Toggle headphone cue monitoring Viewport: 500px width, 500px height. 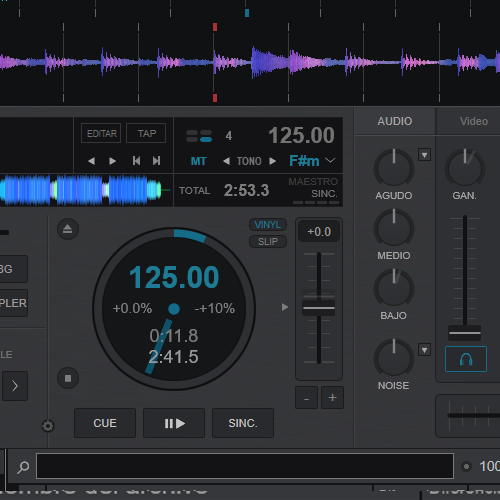point(466,359)
